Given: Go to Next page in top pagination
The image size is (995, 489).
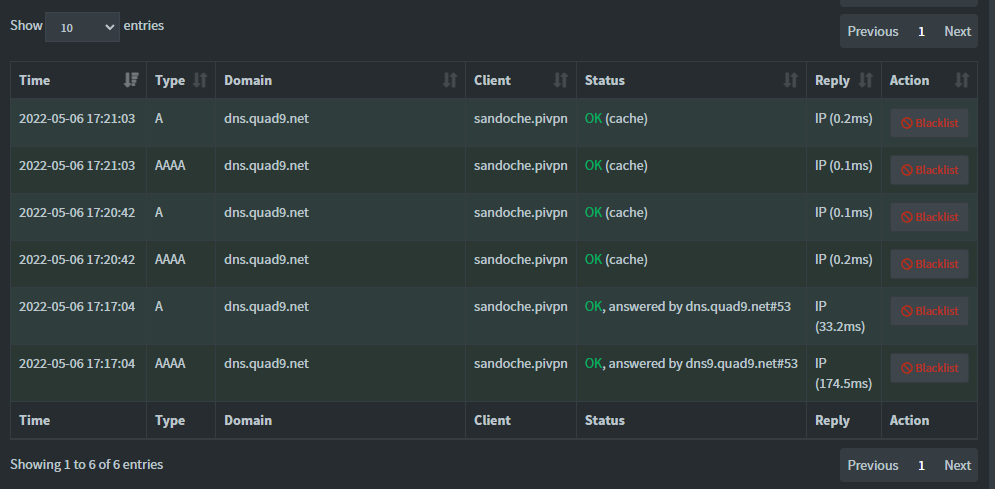Looking at the screenshot, I should [x=957, y=31].
